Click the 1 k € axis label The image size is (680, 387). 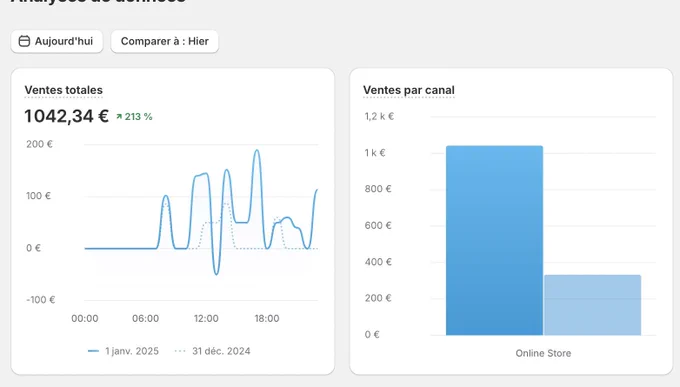[x=375, y=153]
